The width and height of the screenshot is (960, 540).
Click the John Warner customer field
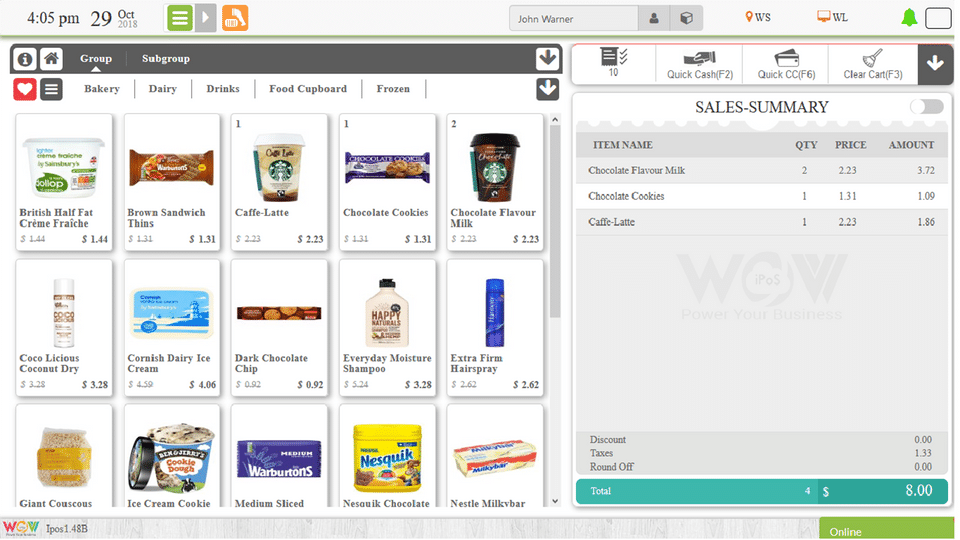coord(573,18)
